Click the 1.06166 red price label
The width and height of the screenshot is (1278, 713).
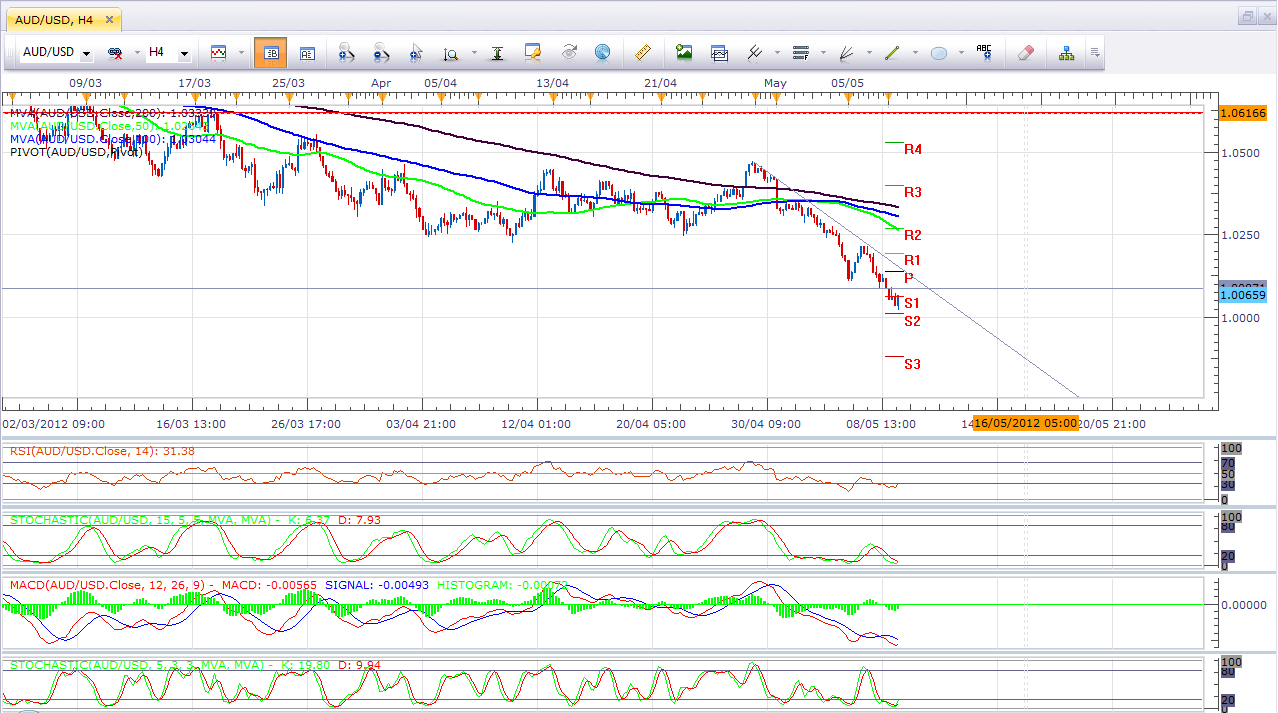coord(1243,113)
